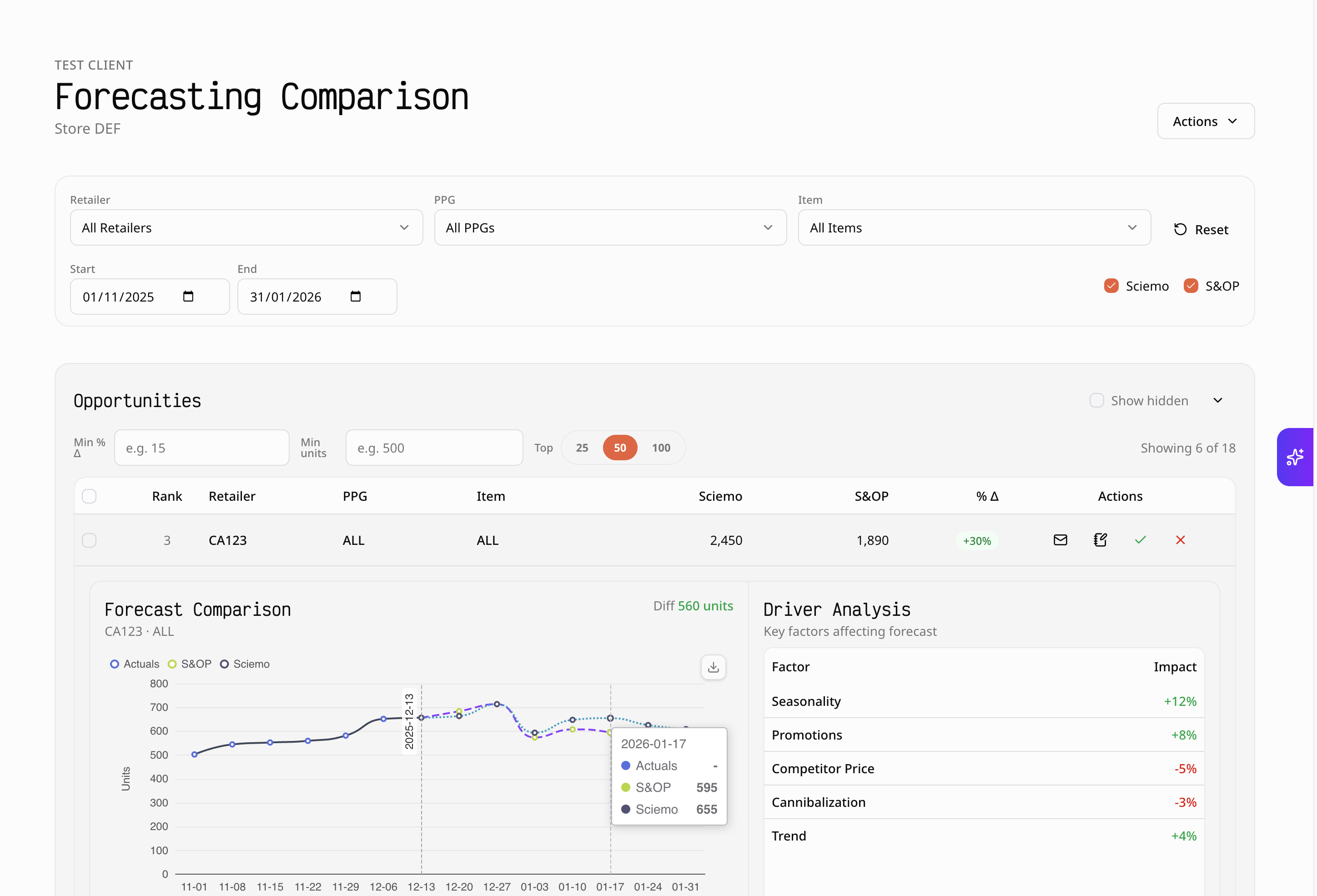Accept opportunity with green checkmark icon

click(x=1140, y=540)
